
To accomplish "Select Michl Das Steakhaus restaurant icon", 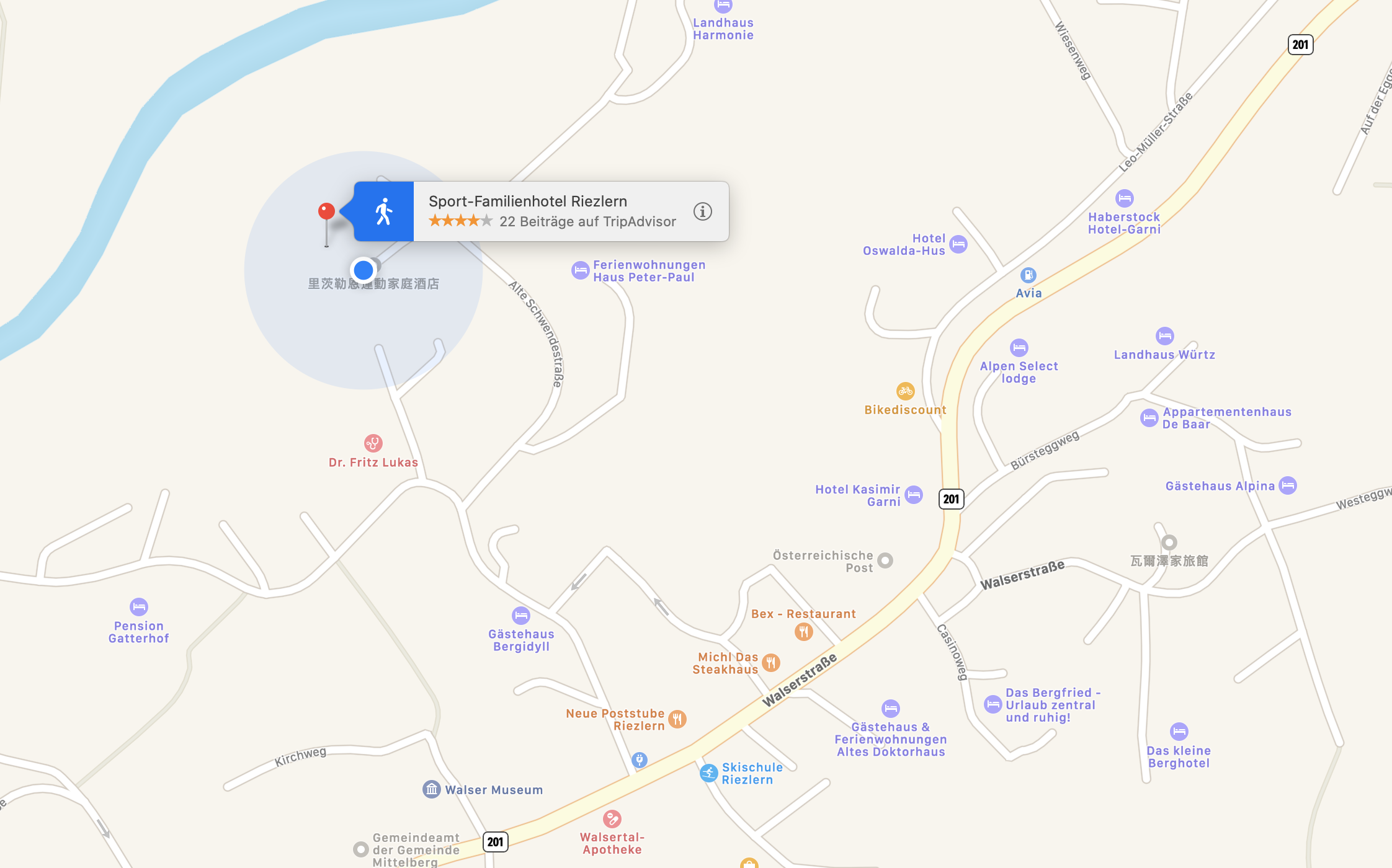I will point(770,663).
